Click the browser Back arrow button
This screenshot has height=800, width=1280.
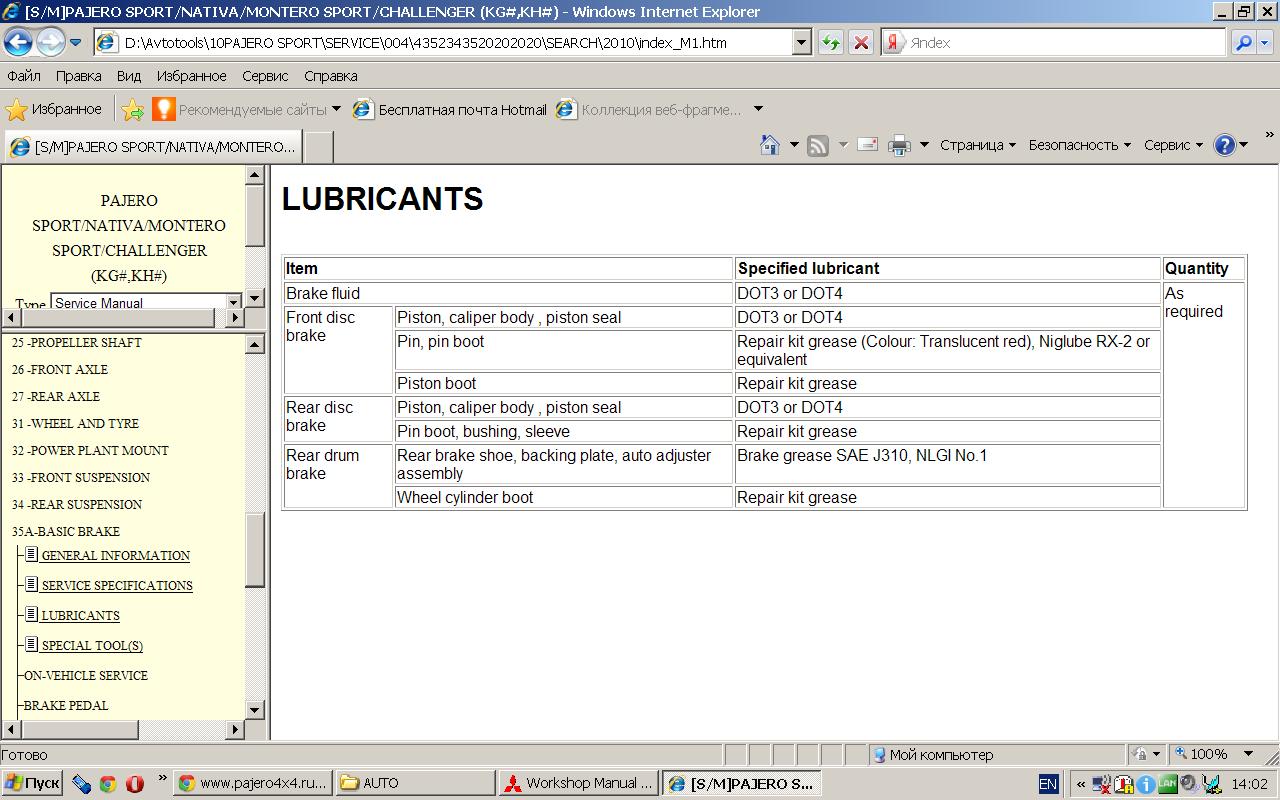tap(18, 42)
